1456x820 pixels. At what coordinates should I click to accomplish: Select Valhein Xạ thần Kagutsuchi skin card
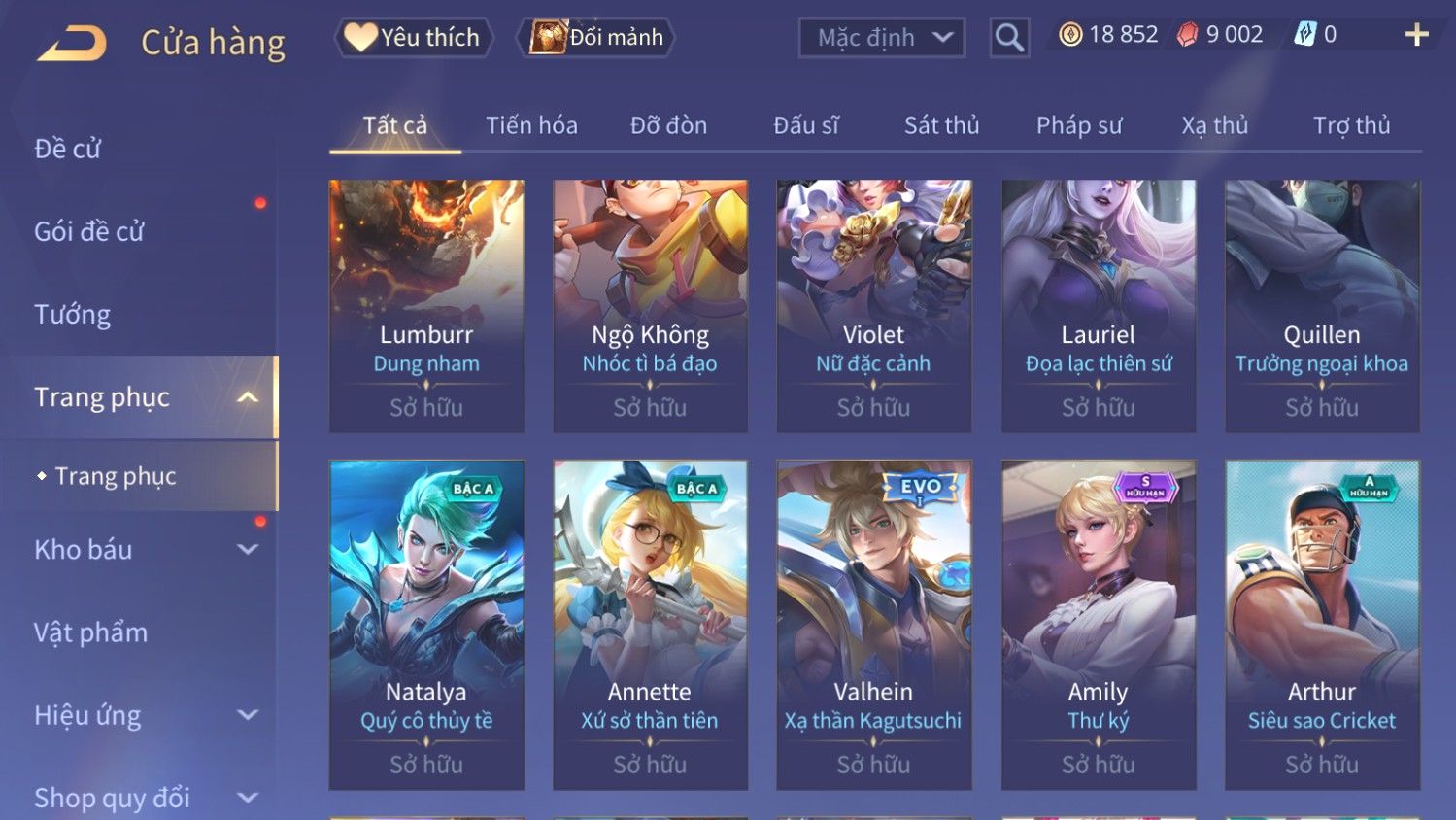[873, 625]
